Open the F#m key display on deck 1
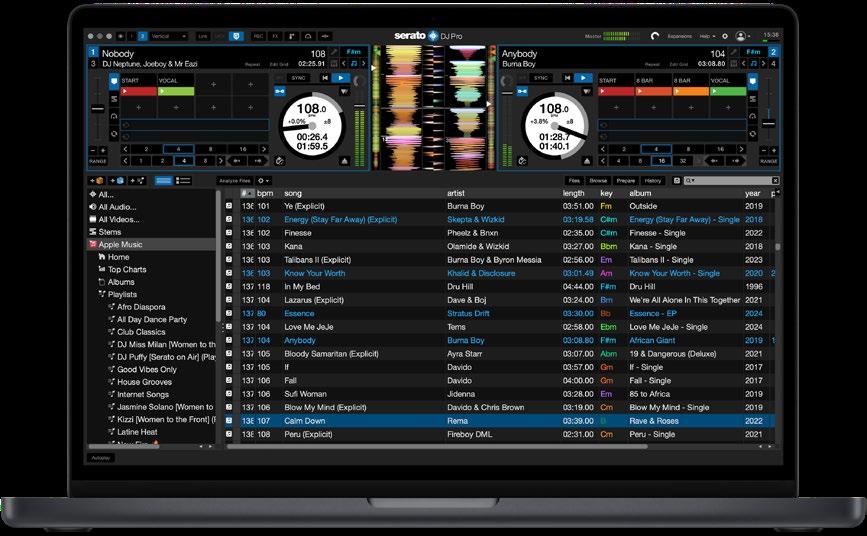Screen dimensions: 867x536 click(x=354, y=52)
